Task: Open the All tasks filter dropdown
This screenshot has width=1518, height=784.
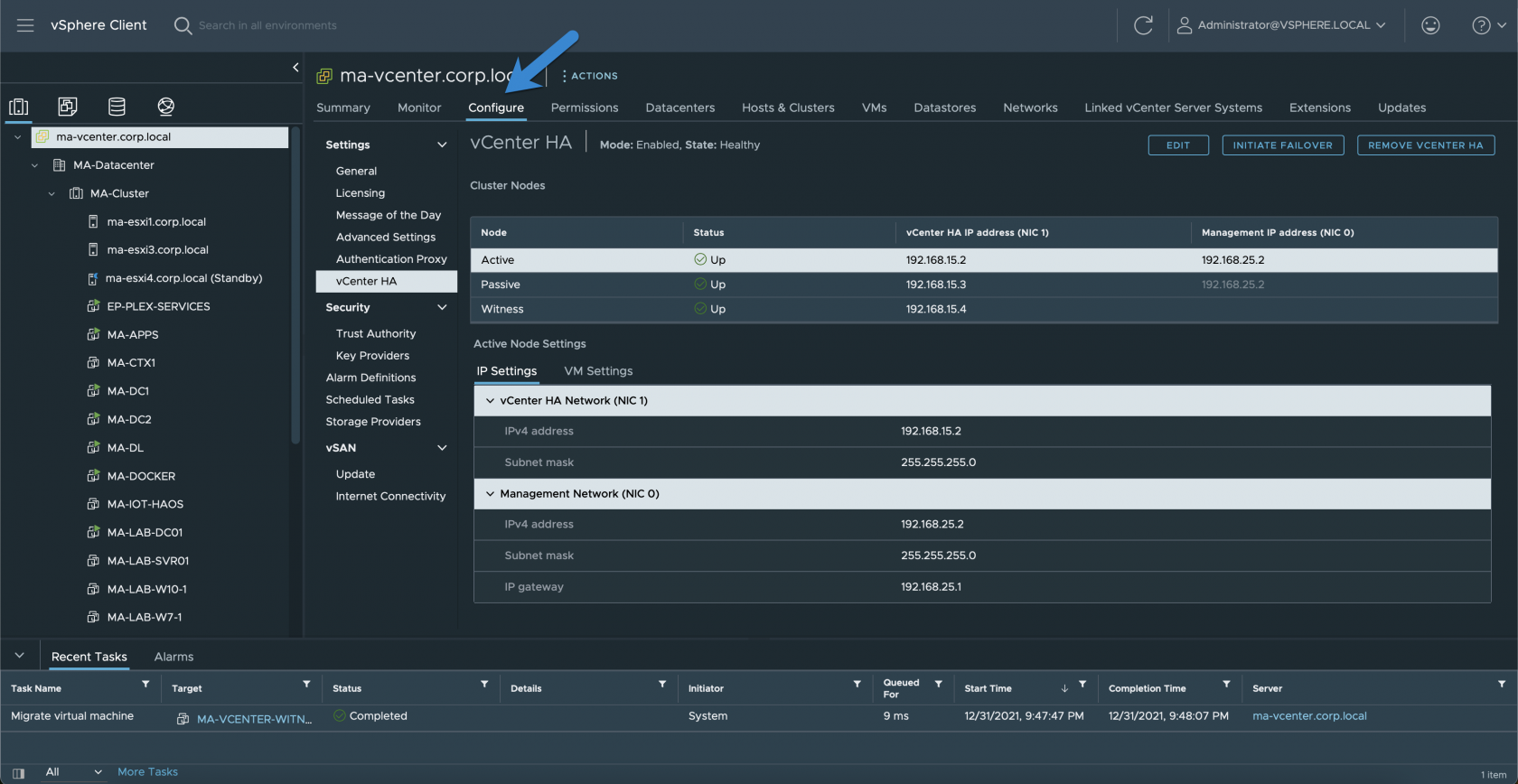Action: 74,772
